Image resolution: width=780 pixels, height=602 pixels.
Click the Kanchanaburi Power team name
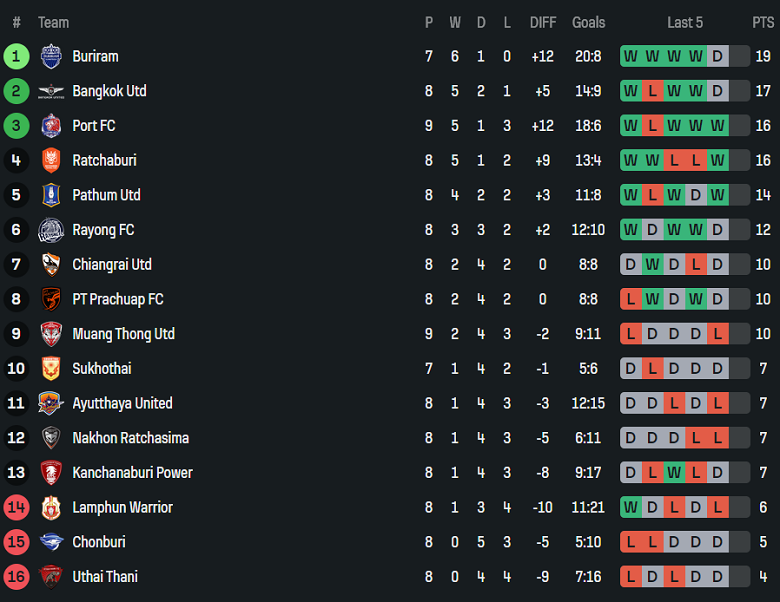click(132, 472)
